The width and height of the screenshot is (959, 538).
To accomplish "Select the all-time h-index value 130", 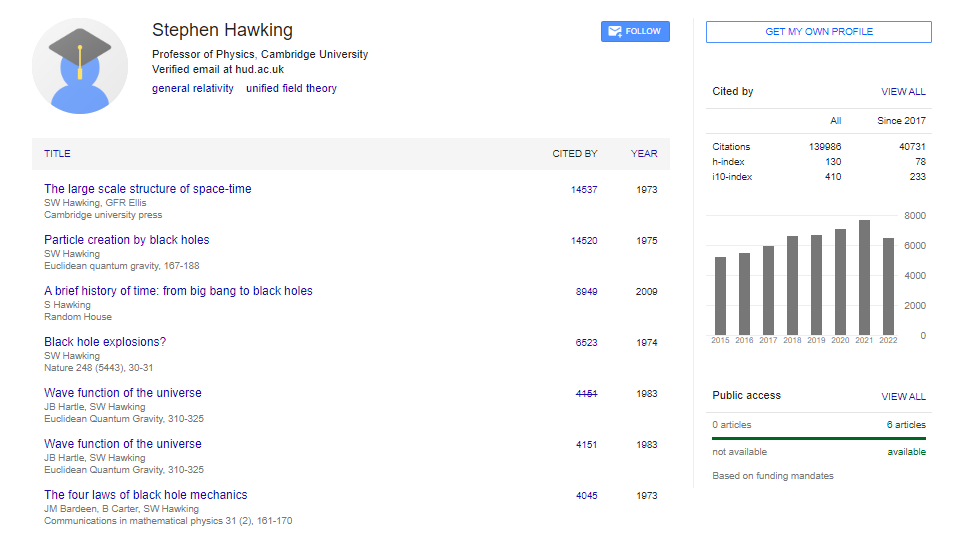I will (833, 162).
